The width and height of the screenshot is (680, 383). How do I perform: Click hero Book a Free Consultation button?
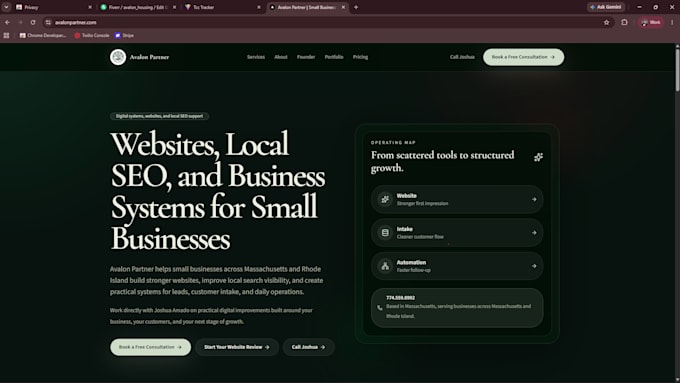click(150, 347)
